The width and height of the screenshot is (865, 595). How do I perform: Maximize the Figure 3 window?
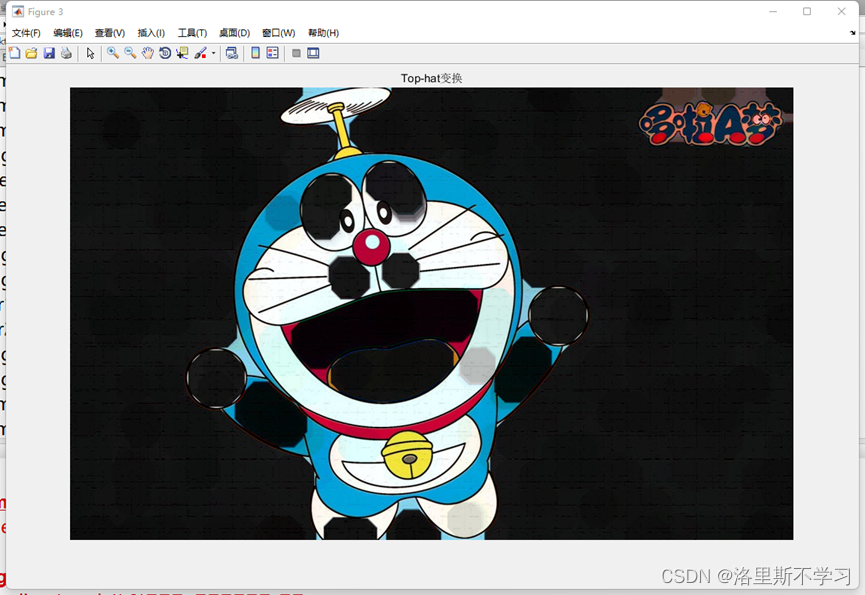tap(807, 12)
